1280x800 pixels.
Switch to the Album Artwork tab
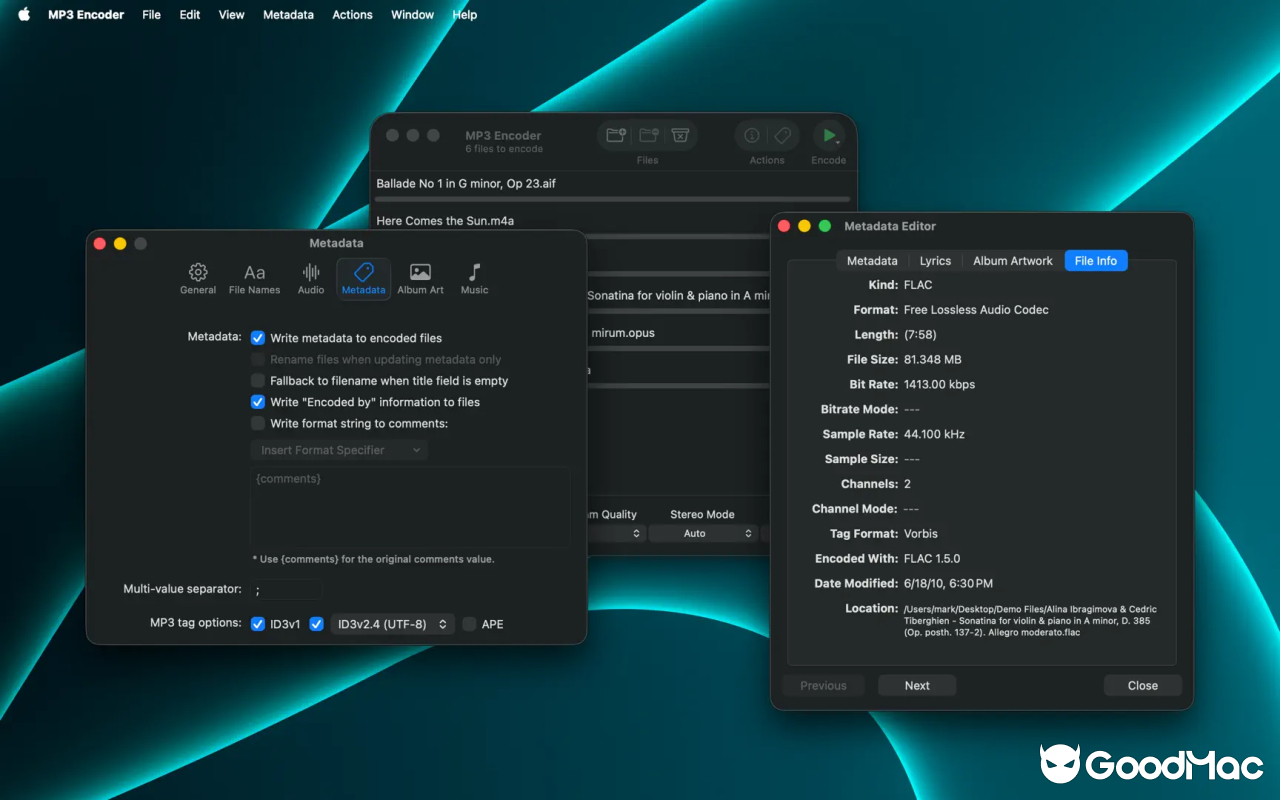click(x=1013, y=261)
